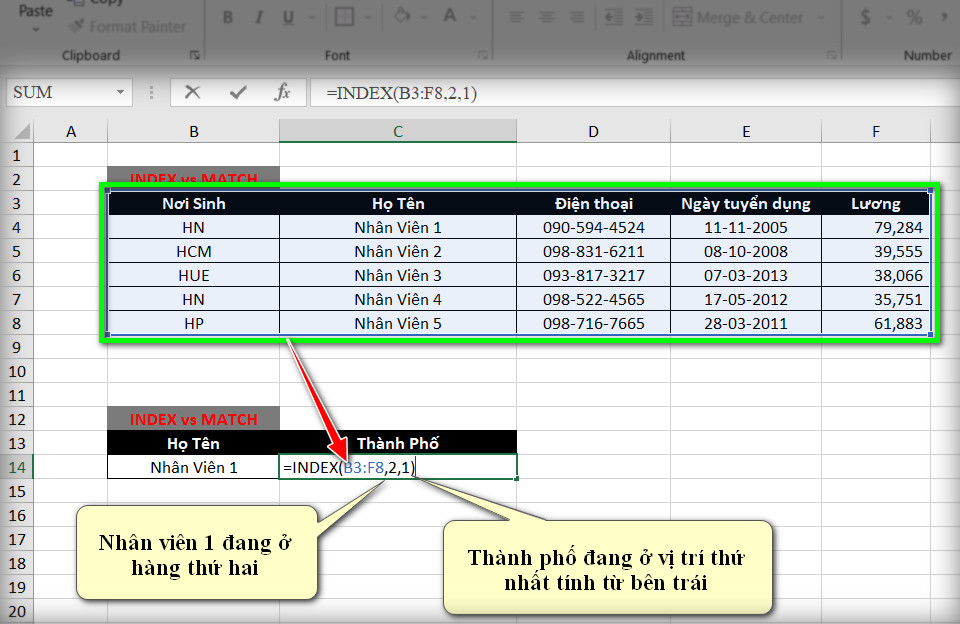The image size is (960, 624).
Task: Toggle Italic formatting in ribbon
Action: coord(259,17)
